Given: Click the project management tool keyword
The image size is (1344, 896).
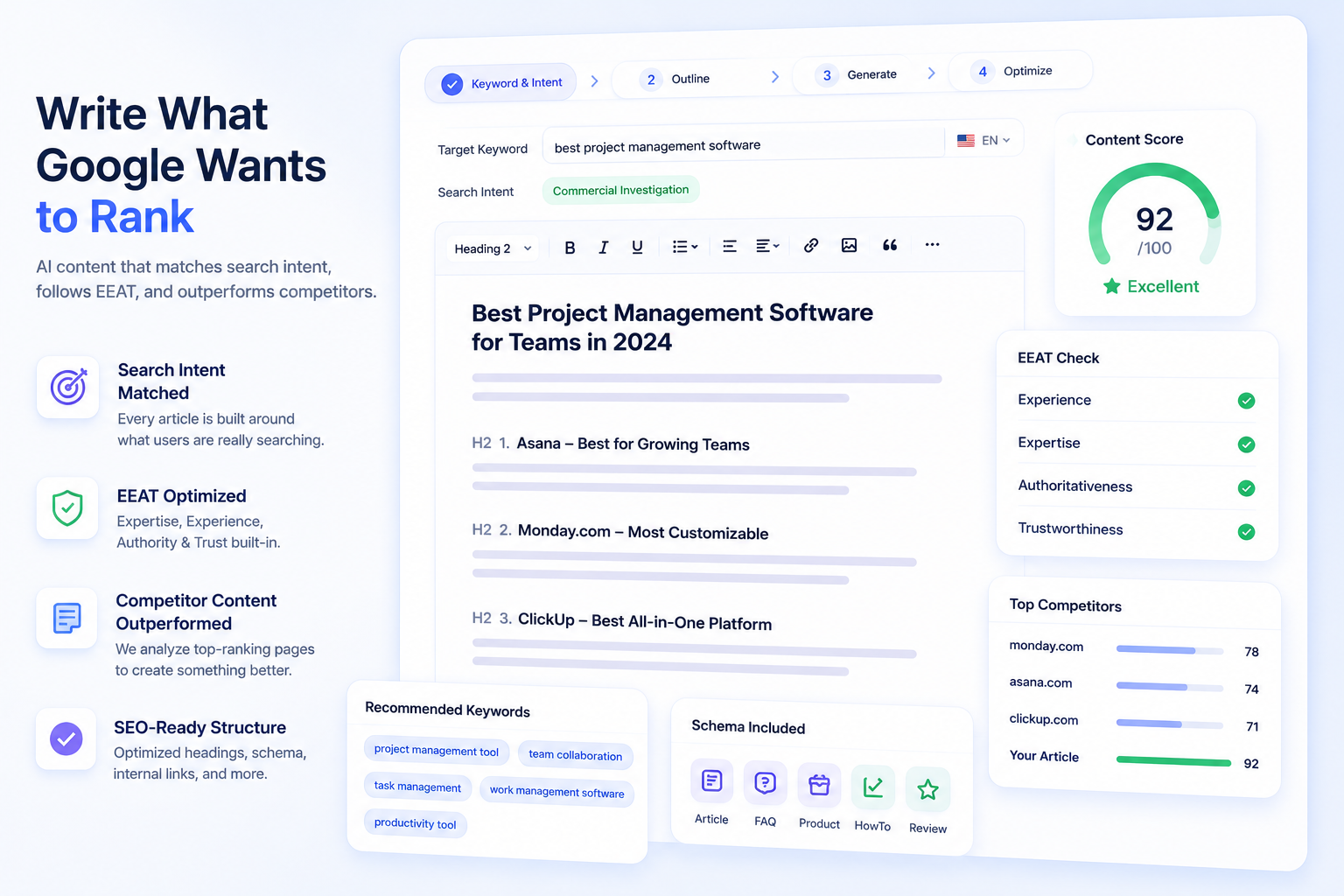Looking at the screenshot, I should tap(436, 750).
